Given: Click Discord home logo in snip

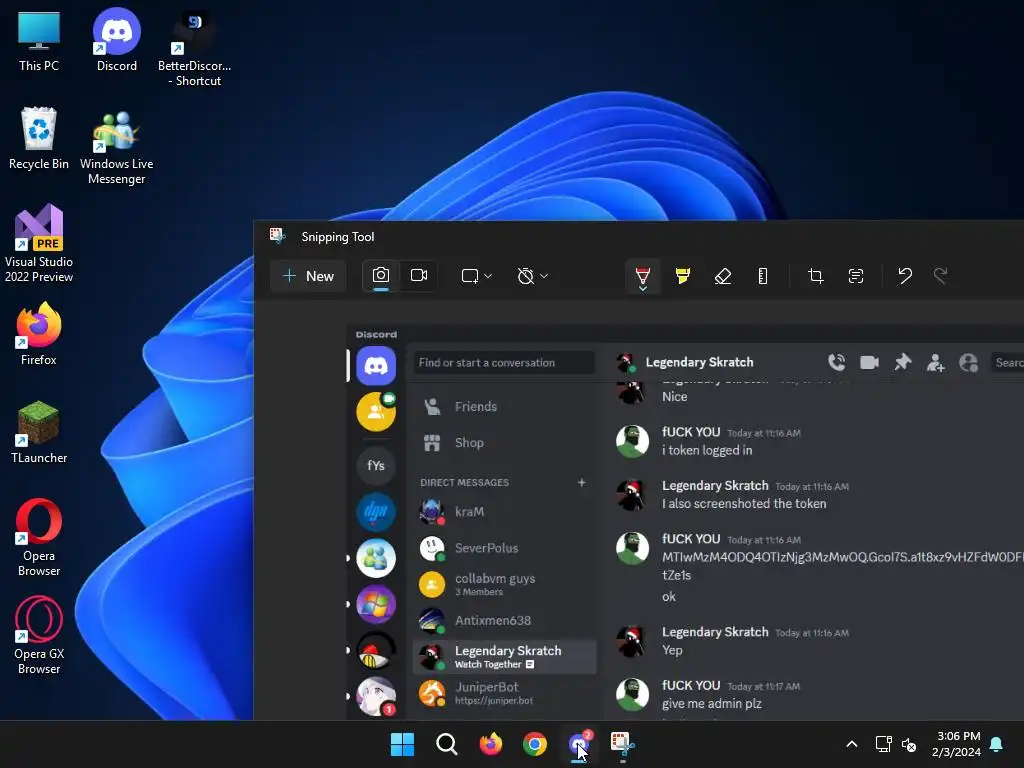Looking at the screenshot, I should (x=376, y=365).
